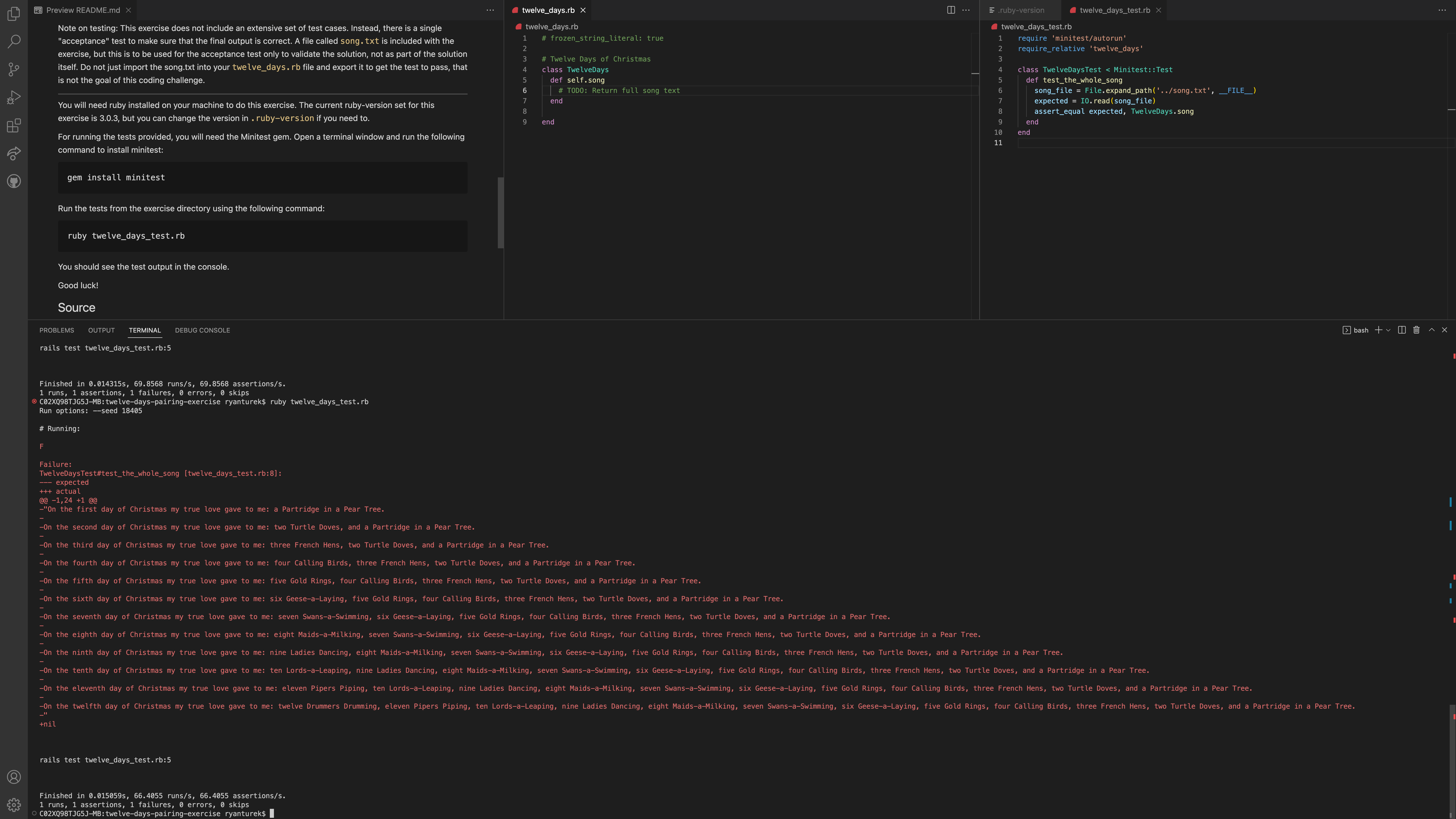The height and width of the screenshot is (819, 1456).
Task: Click the 'Failure:' line in terminal
Action: 55,465
